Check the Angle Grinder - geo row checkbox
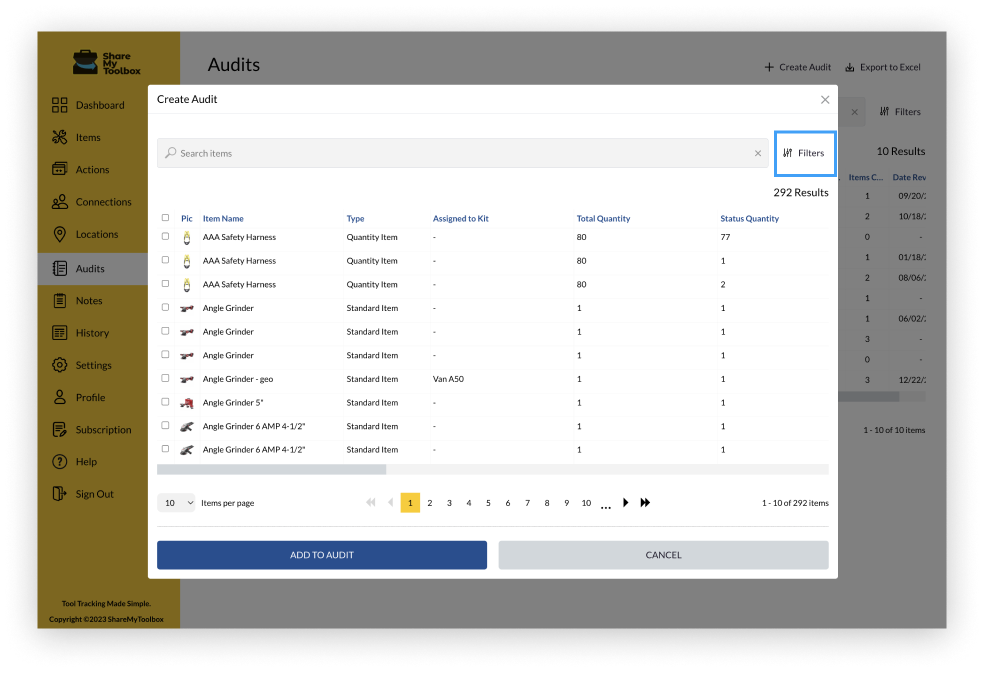 [x=165, y=378]
